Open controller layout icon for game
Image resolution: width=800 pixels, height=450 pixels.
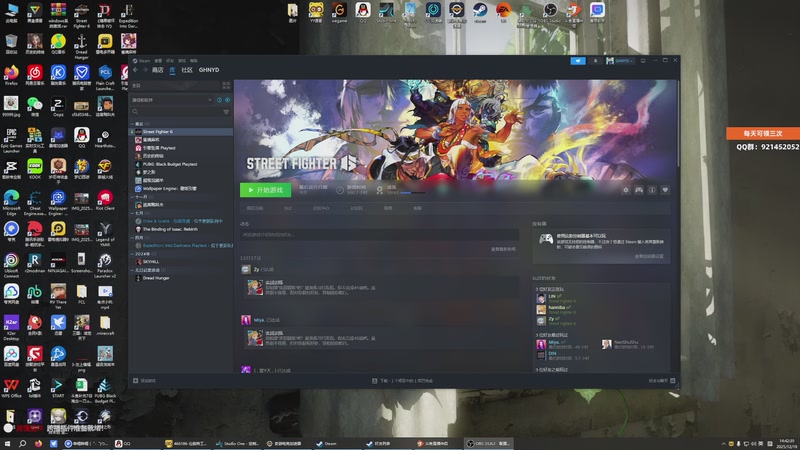coord(639,190)
